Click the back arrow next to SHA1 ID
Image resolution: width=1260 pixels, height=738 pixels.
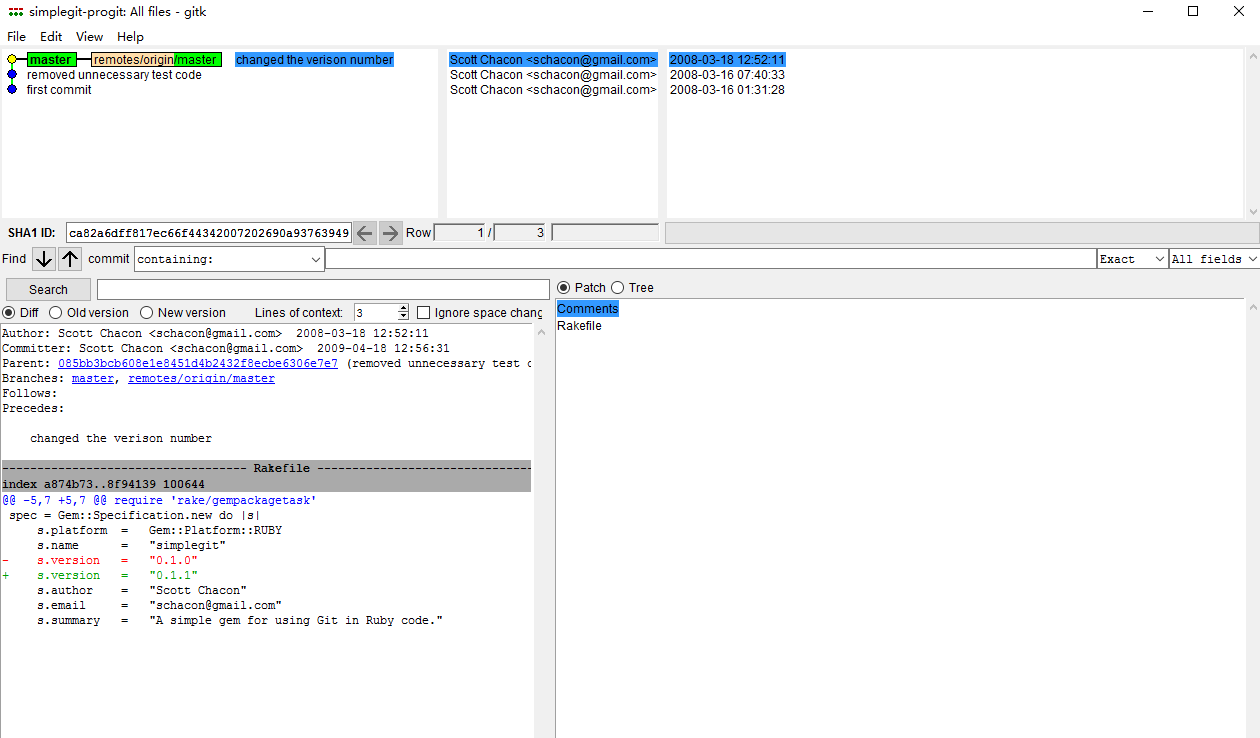[x=365, y=233]
